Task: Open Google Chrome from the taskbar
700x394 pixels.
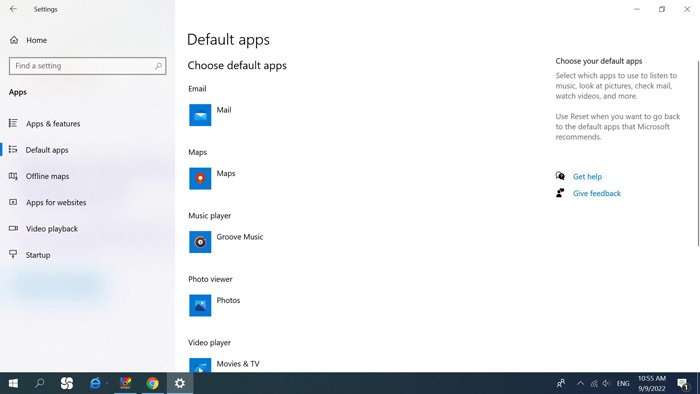Action: (152, 383)
